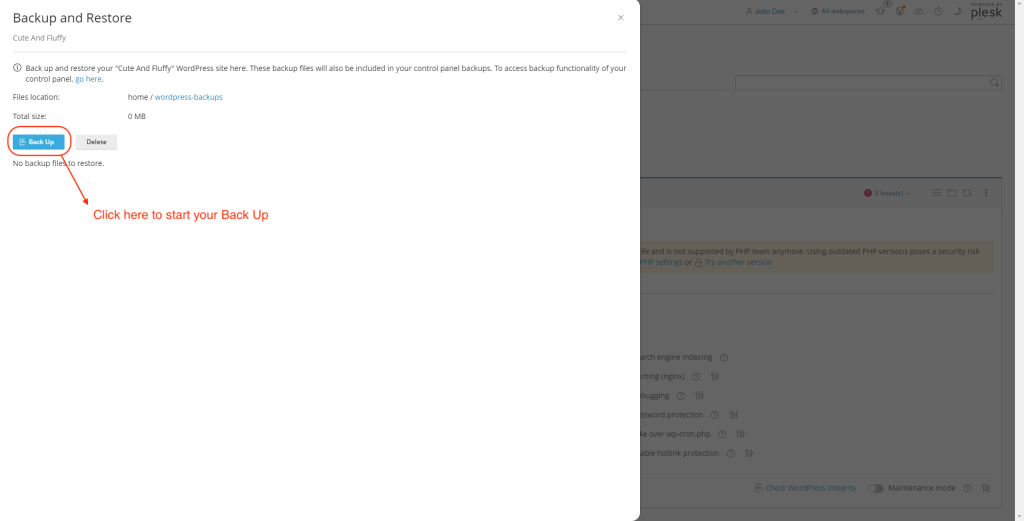Viewport: 1024px width, 521px height.
Task: Open the three-dot more menu
Action: click(x=986, y=193)
